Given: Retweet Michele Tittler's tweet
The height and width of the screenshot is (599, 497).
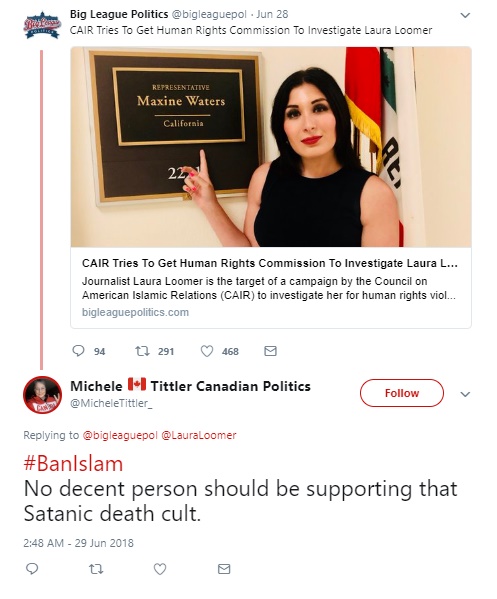Looking at the screenshot, I should (x=96, y=569).
